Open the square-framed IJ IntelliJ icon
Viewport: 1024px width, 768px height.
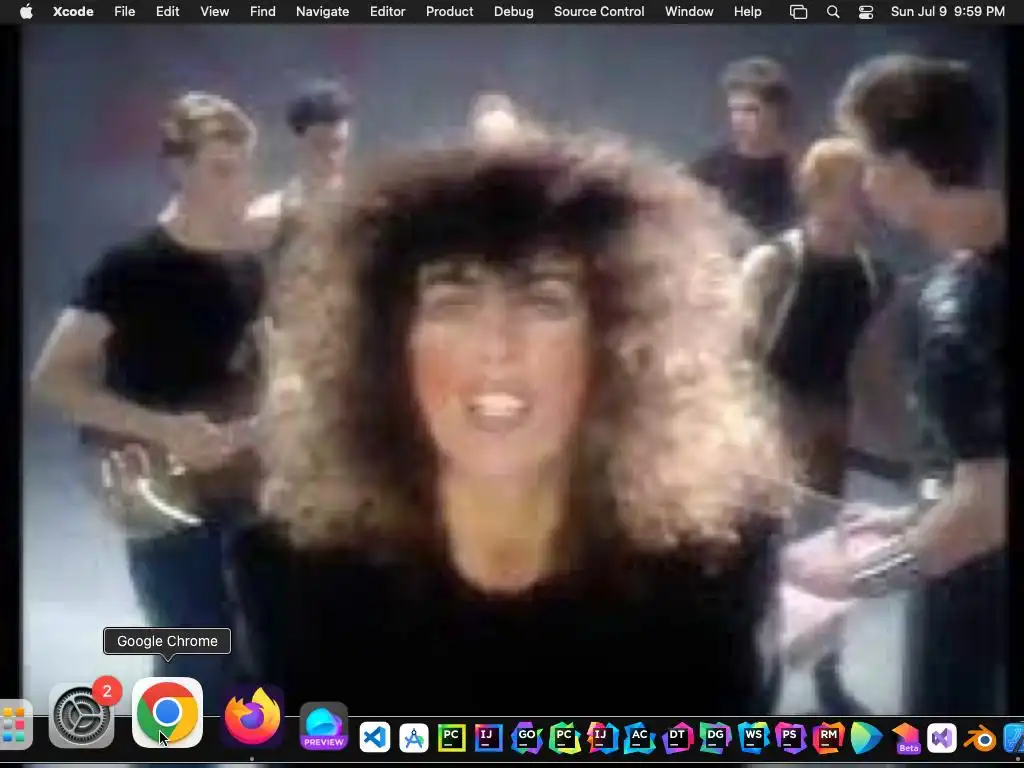click(x=488, y=737)
